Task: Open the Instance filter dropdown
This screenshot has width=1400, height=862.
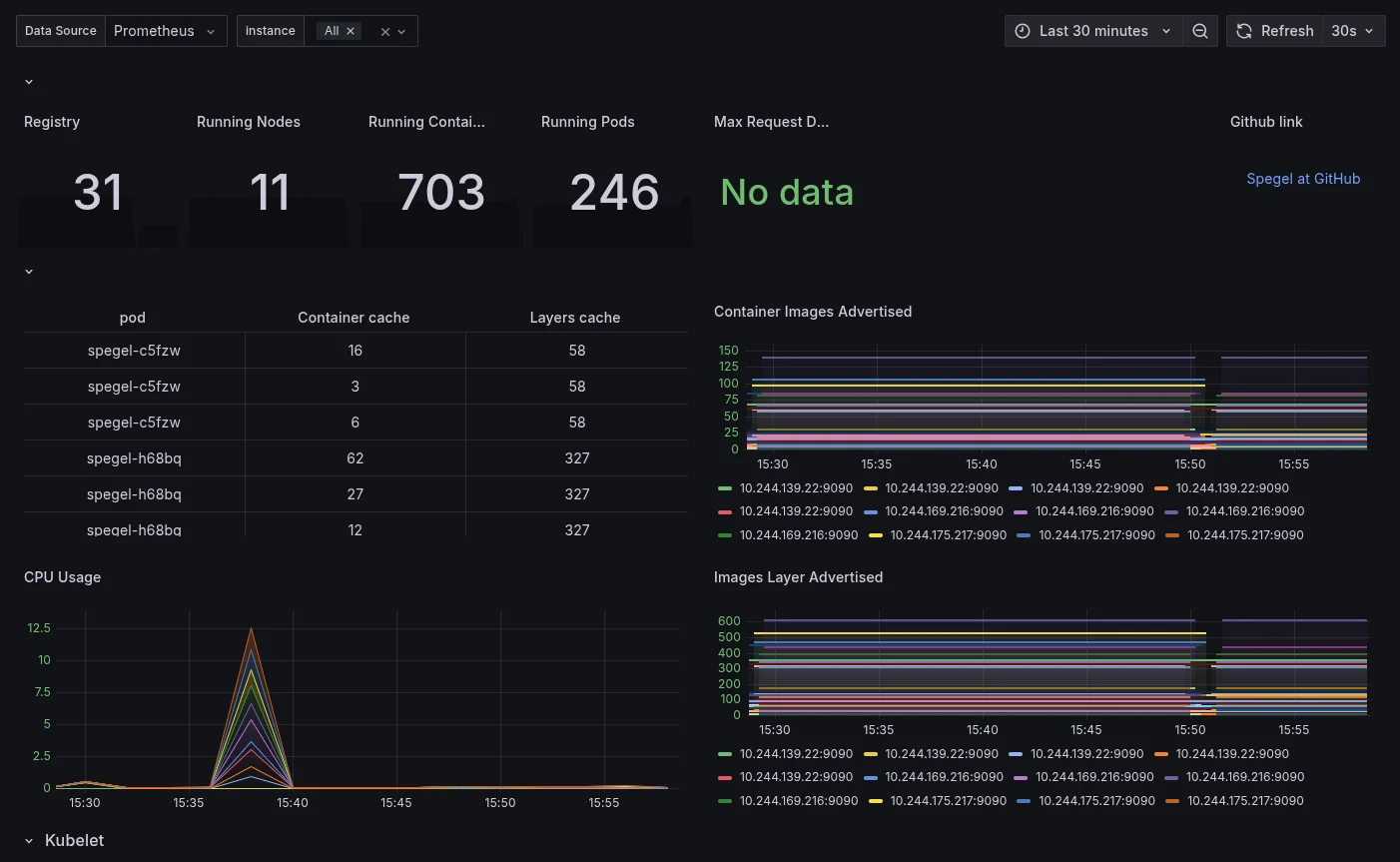Action: point(401,31)
